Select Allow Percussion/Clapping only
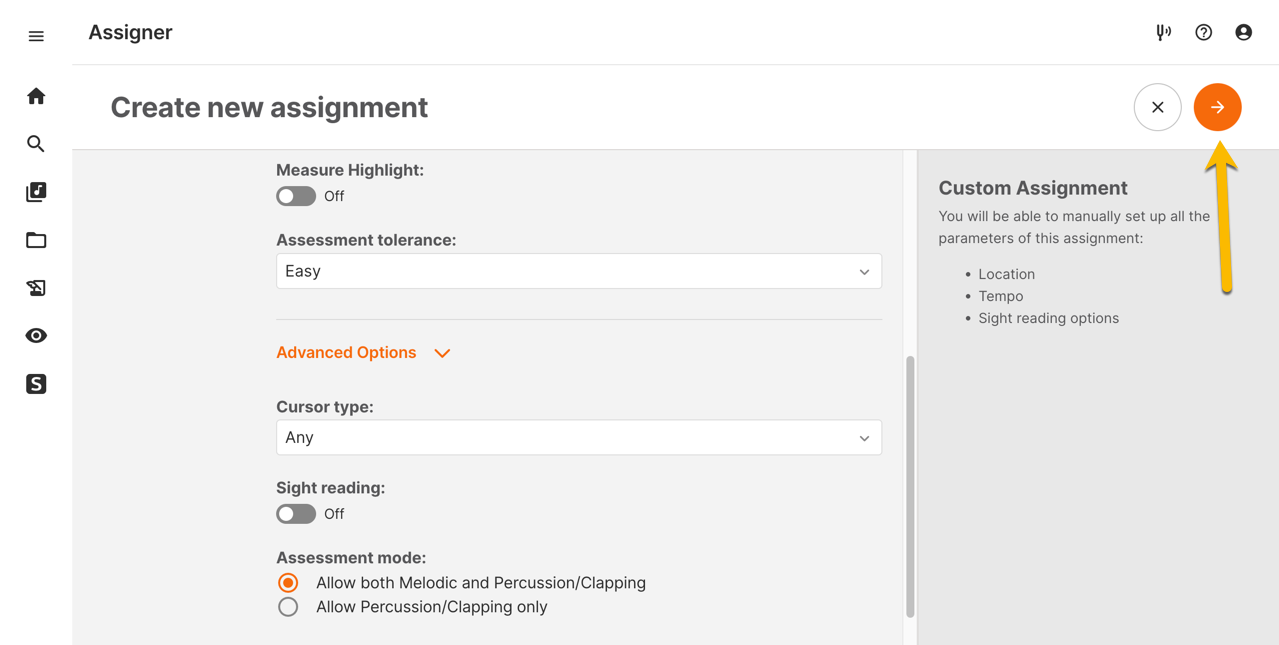This screenshot has width=1279, height=645. (x=288, y=607)
